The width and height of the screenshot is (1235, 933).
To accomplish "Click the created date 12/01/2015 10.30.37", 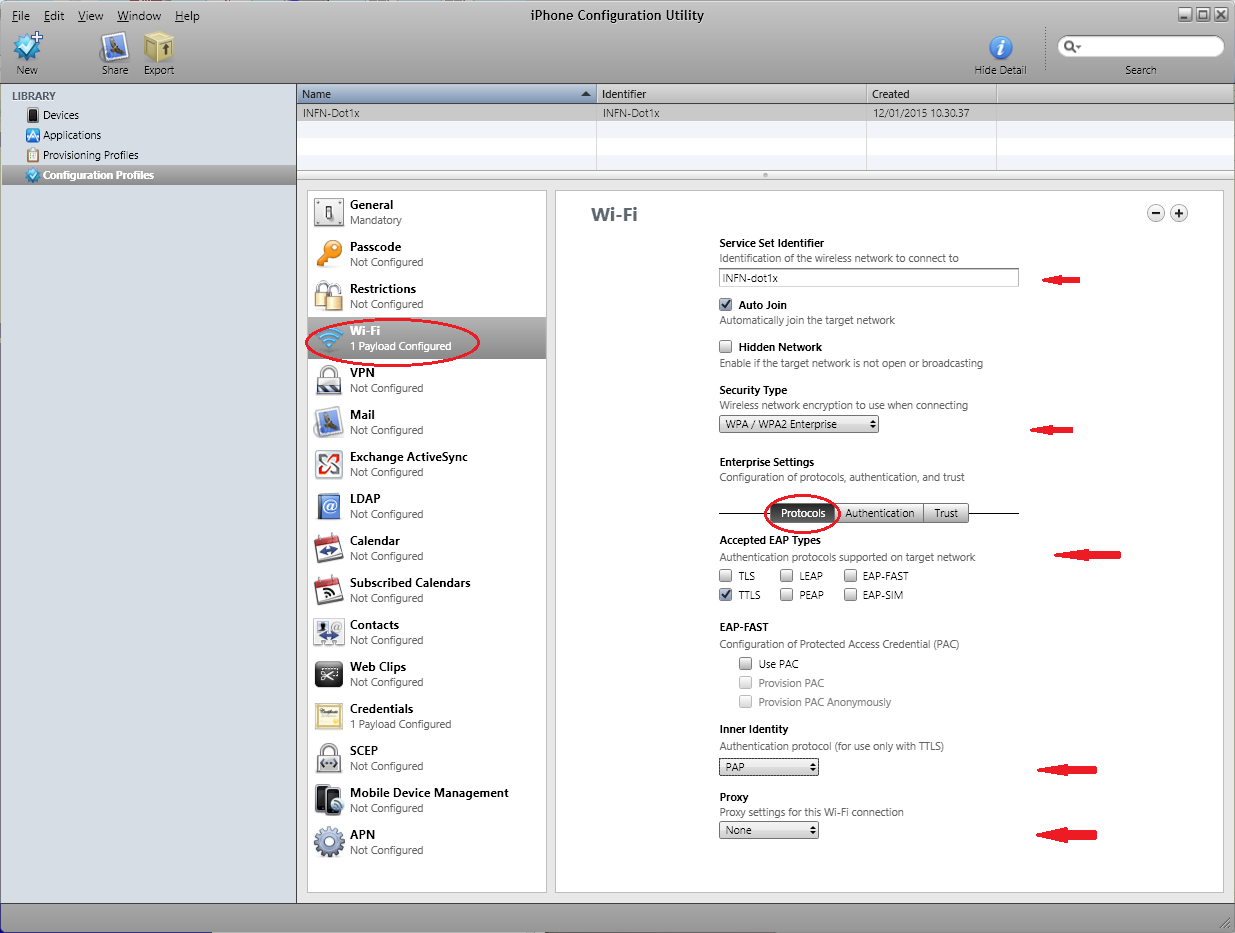I will pyautogui.click(x=920, y=113).
